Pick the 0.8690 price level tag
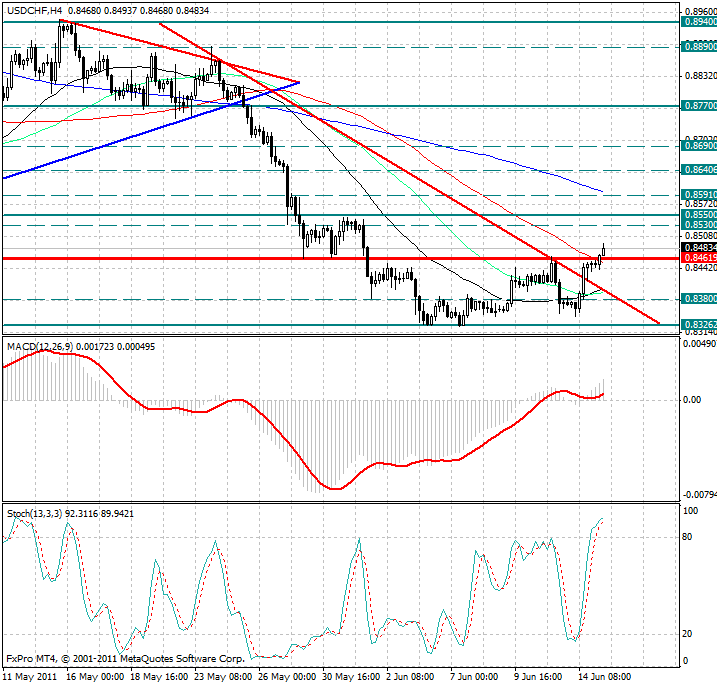The width and height of the screenshot is (717, 684). pyautogui.click(x=698, y=146)
